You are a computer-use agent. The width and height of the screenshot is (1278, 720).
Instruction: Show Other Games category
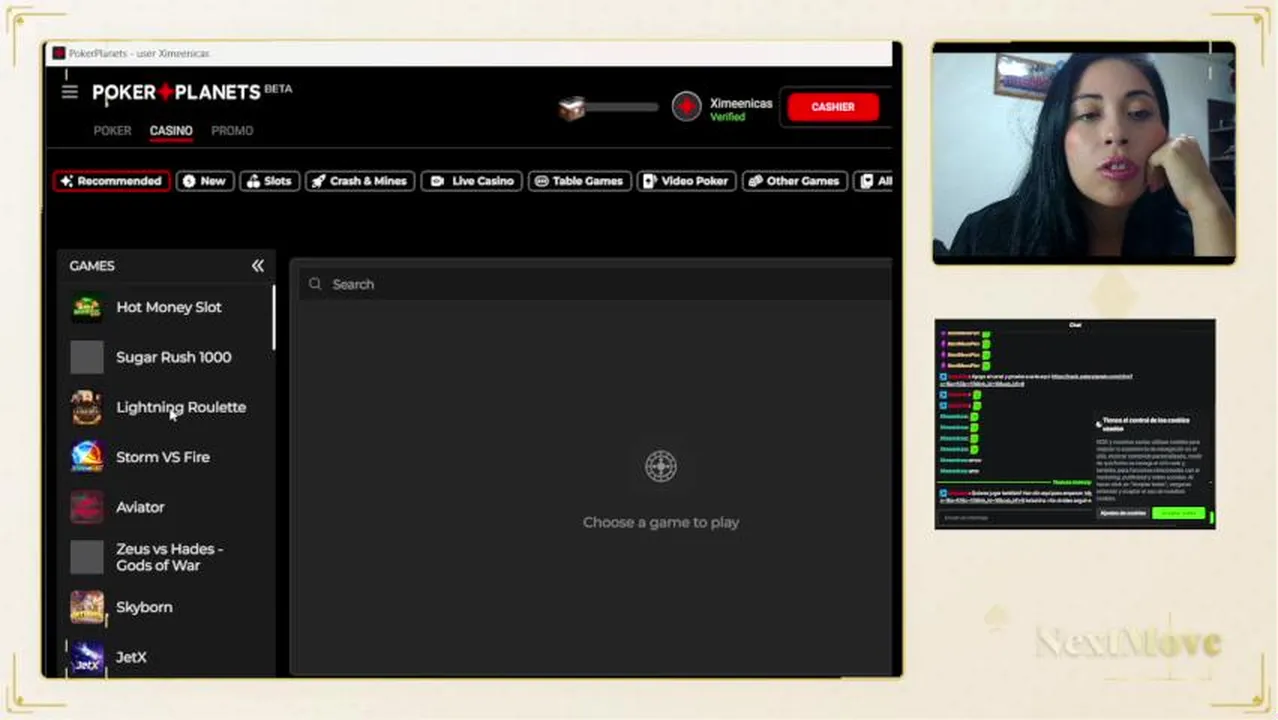click(x=794, y=181)
